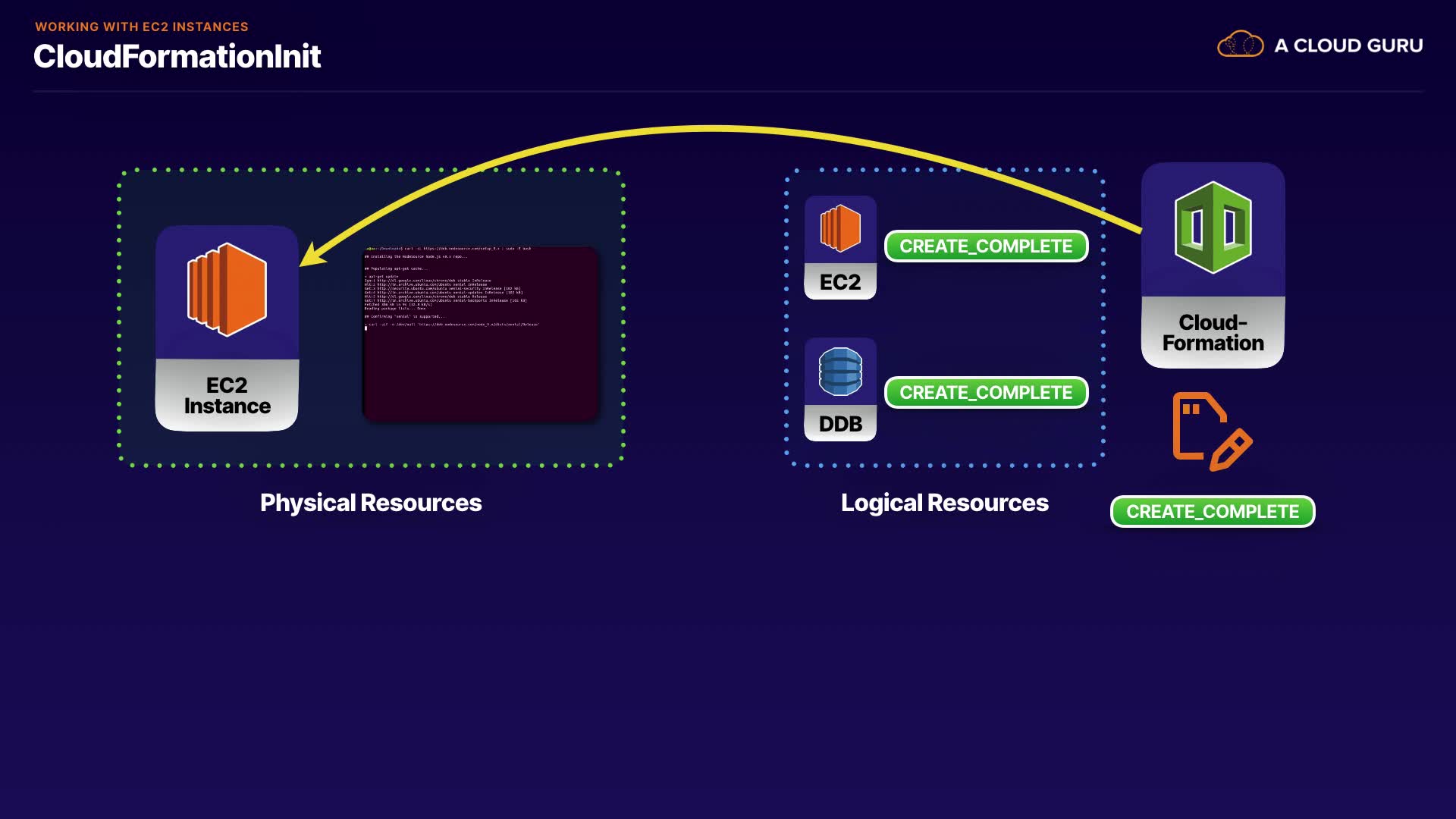Select the small EC2 logical resource icon
Image resolution: width=1456 pixels, height=819 pixels.
click(840, 228)
